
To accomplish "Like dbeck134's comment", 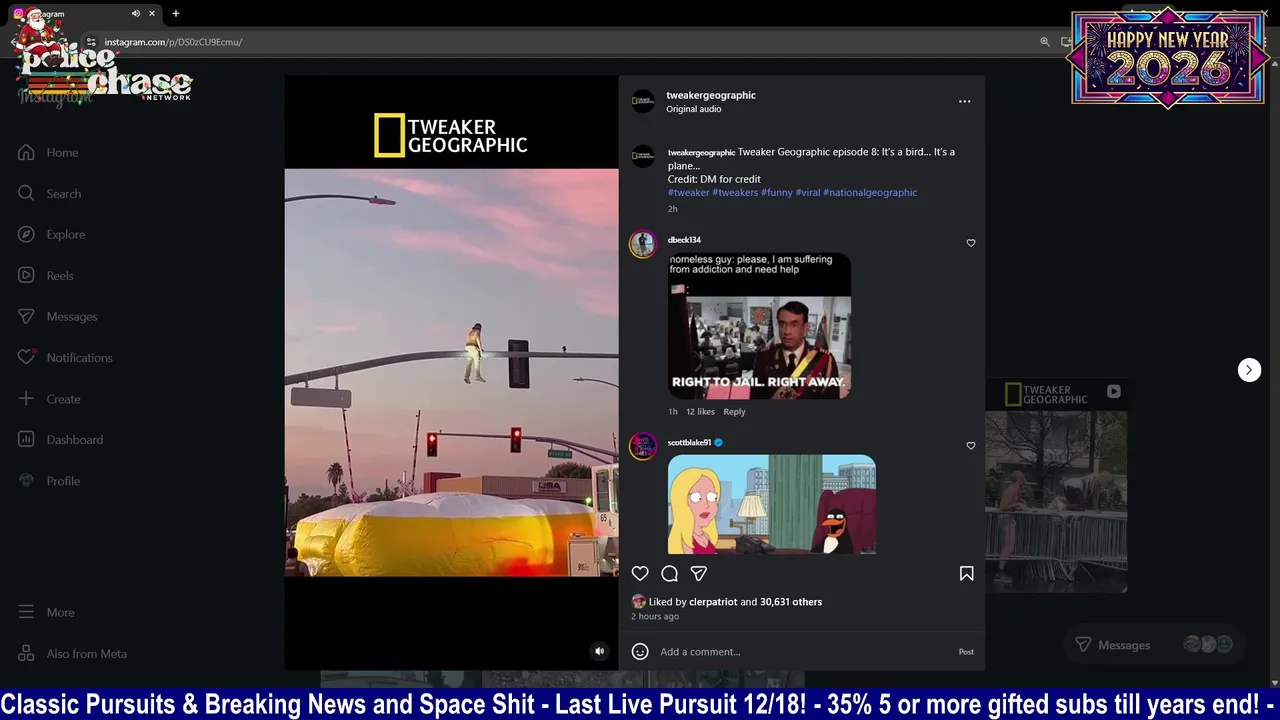I will pos(970,243).
